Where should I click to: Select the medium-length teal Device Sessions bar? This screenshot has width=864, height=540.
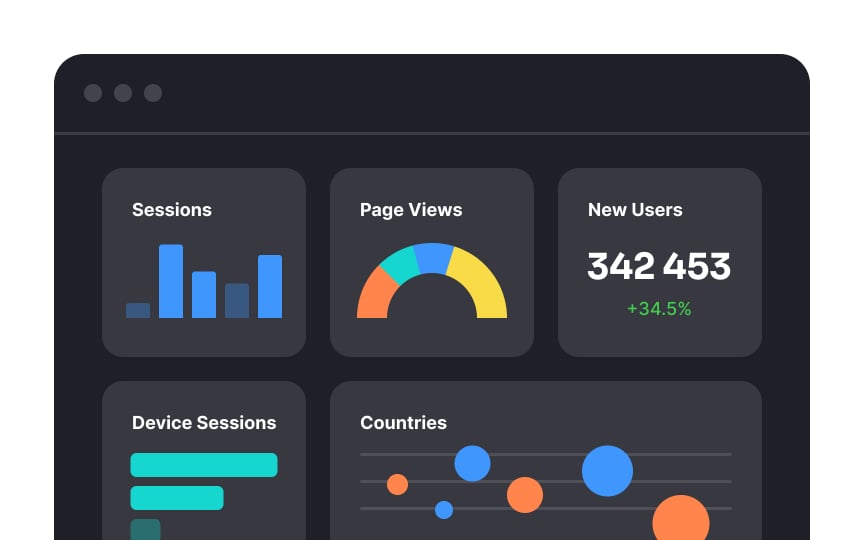tap(177, 498)
